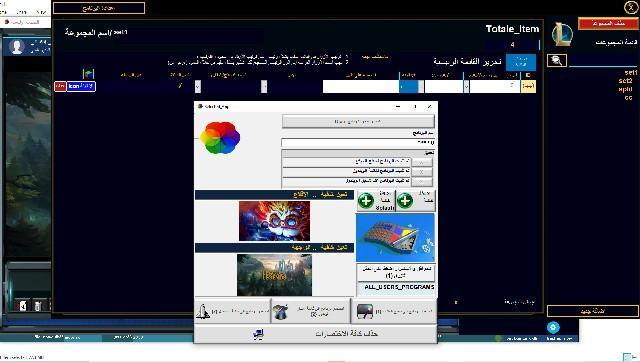The height and width of the screenshot is (362, 640).
Task: Open the dropdown in the middle of the row
Action: 264,86
